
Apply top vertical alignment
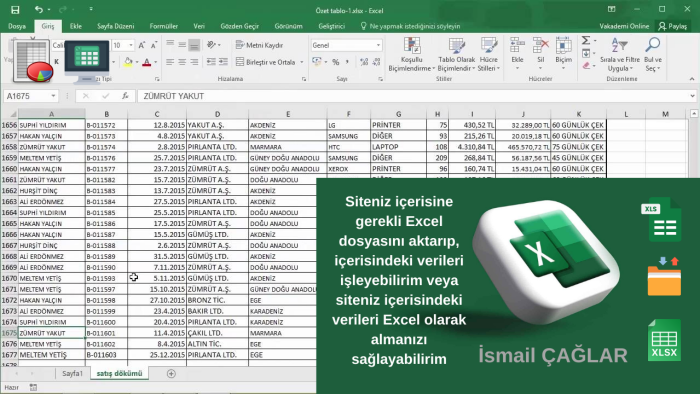170,45
